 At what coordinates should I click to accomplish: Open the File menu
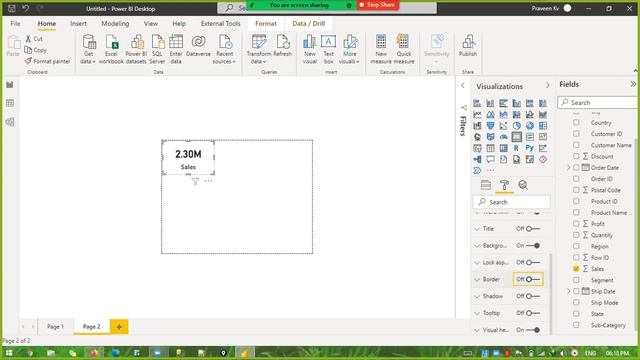pyautogui.click(x=16, y=24)
